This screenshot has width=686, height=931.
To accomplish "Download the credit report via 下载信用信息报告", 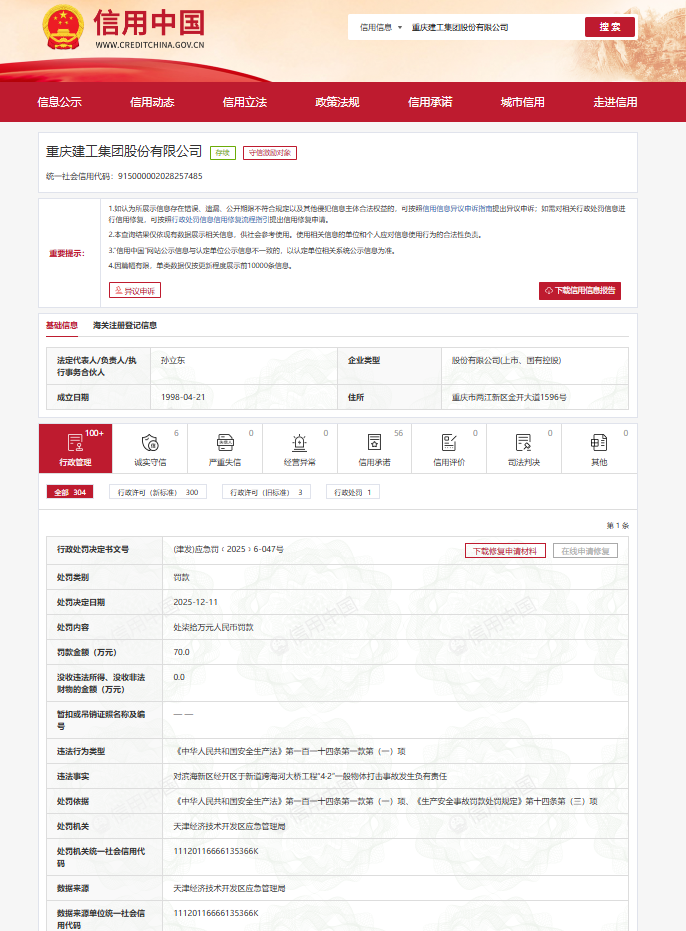I will click(580, 290).
